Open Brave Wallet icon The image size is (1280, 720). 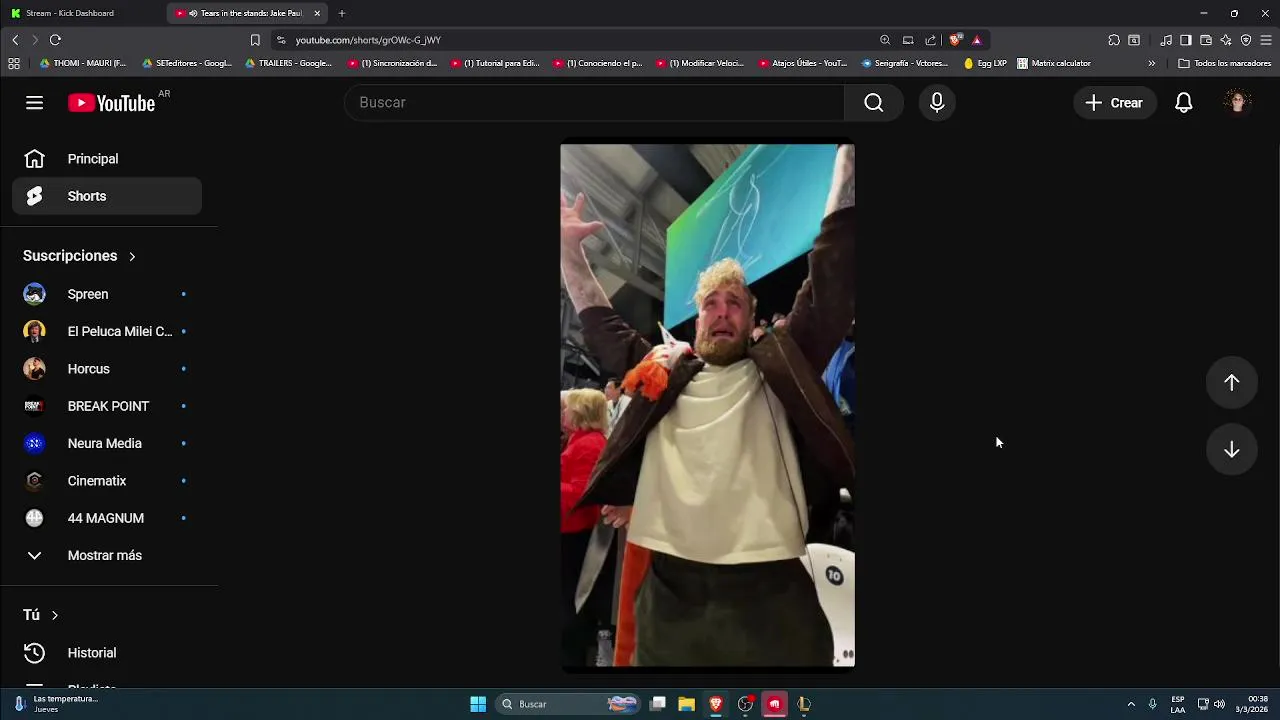click(1206, 40)
